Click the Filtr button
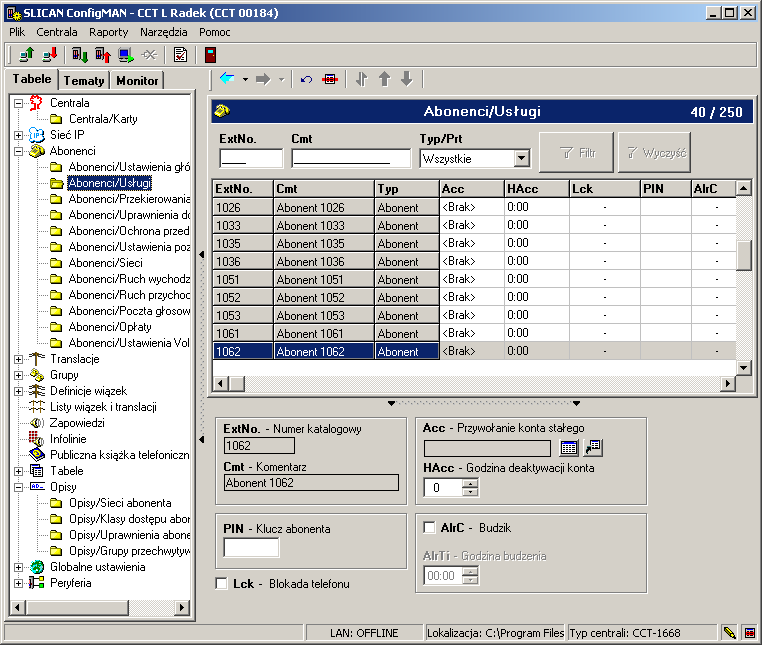Viewport: 762px width, 645px height. (x=576, y=153)
